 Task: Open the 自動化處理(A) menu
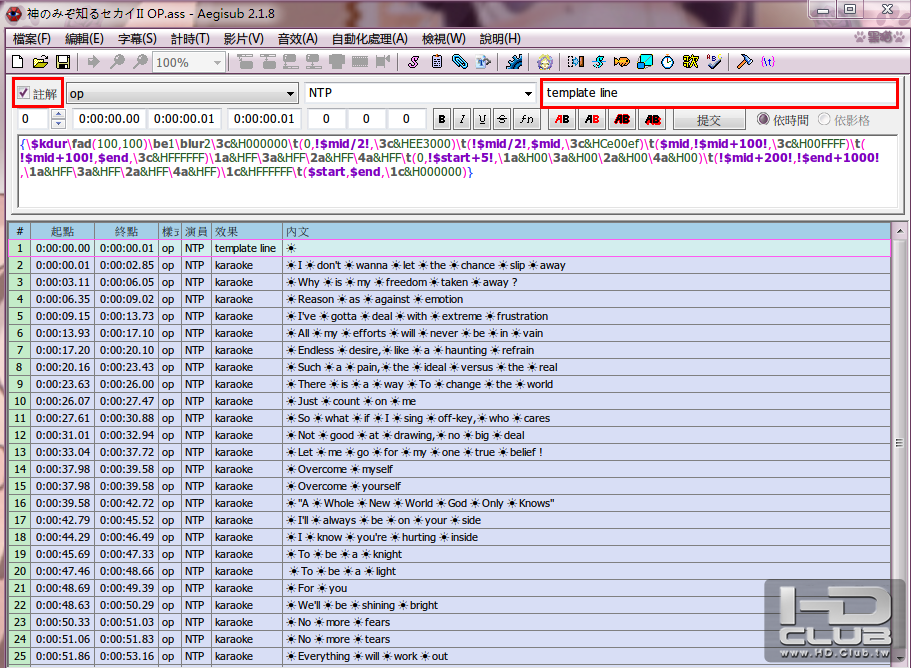click(370, 39)
